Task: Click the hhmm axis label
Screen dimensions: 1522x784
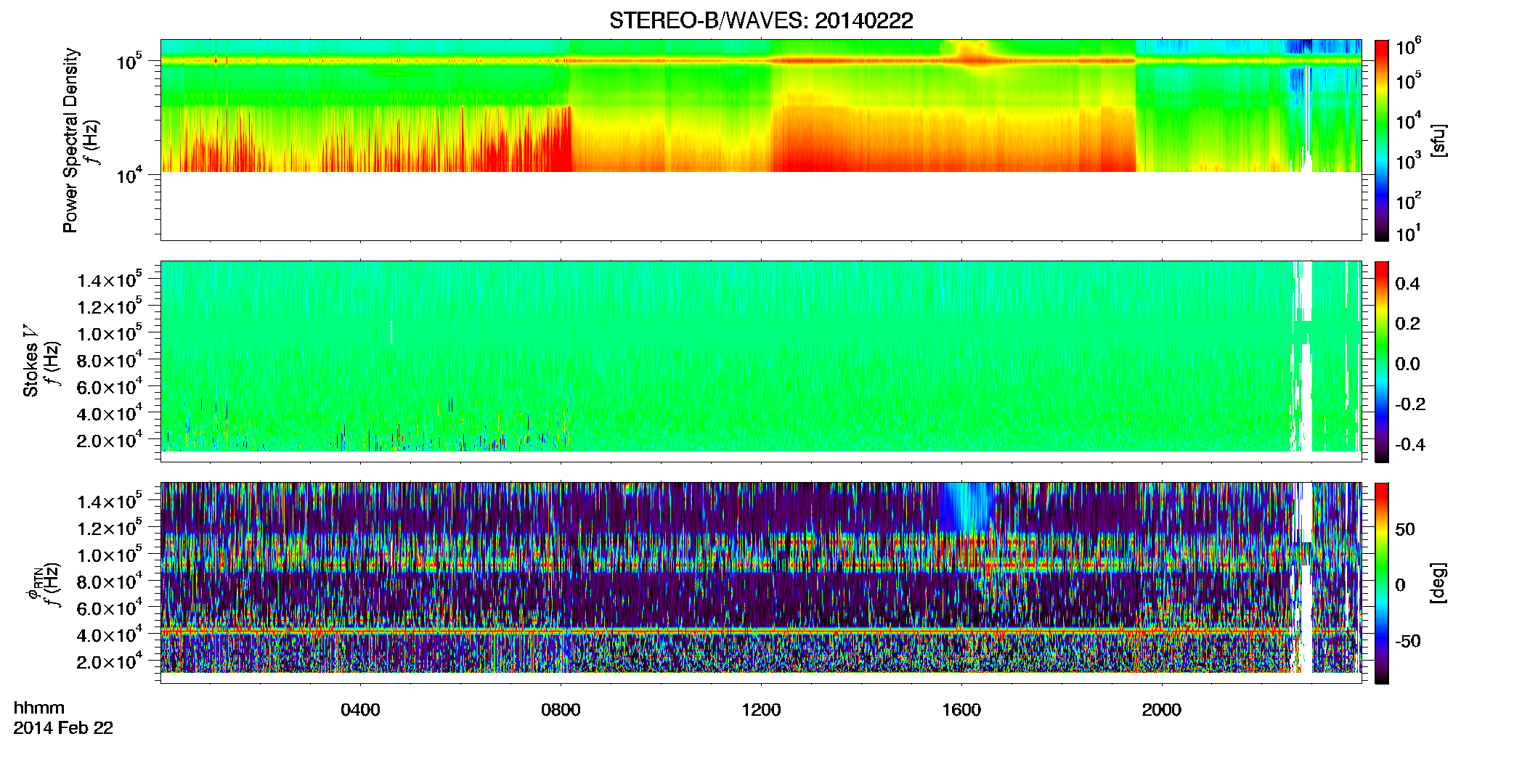Action: tap(39, 708)
